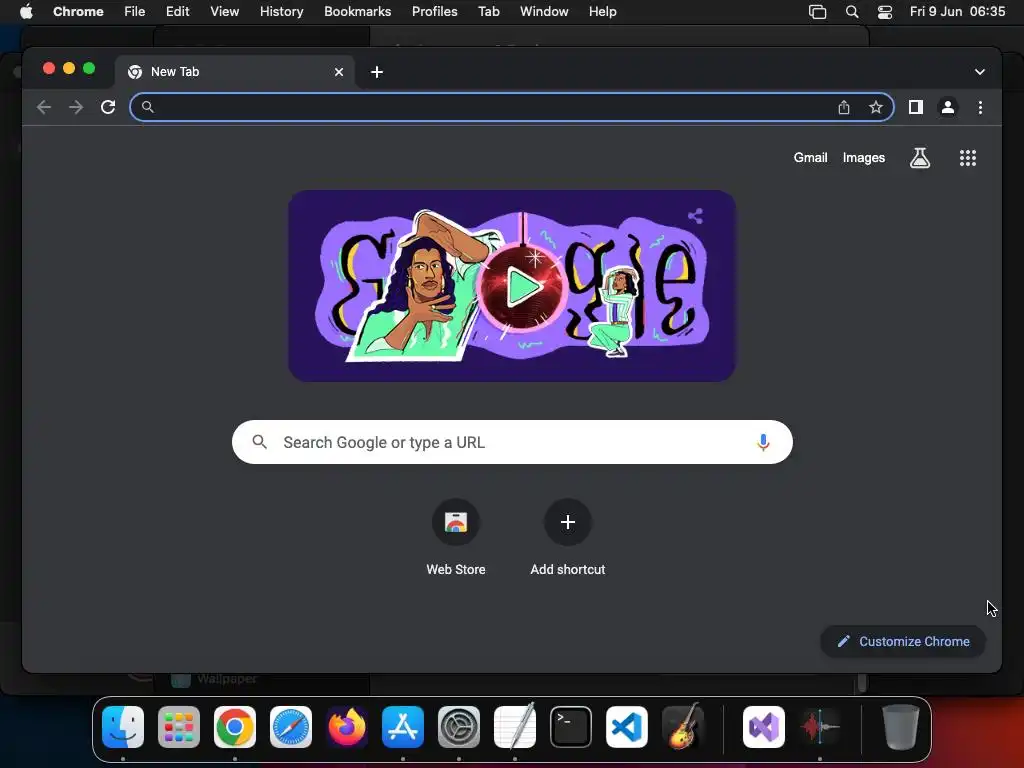Viewport: 1024px width, 768px height.
Task: Open the Tab menu
Action: (488, 12)
